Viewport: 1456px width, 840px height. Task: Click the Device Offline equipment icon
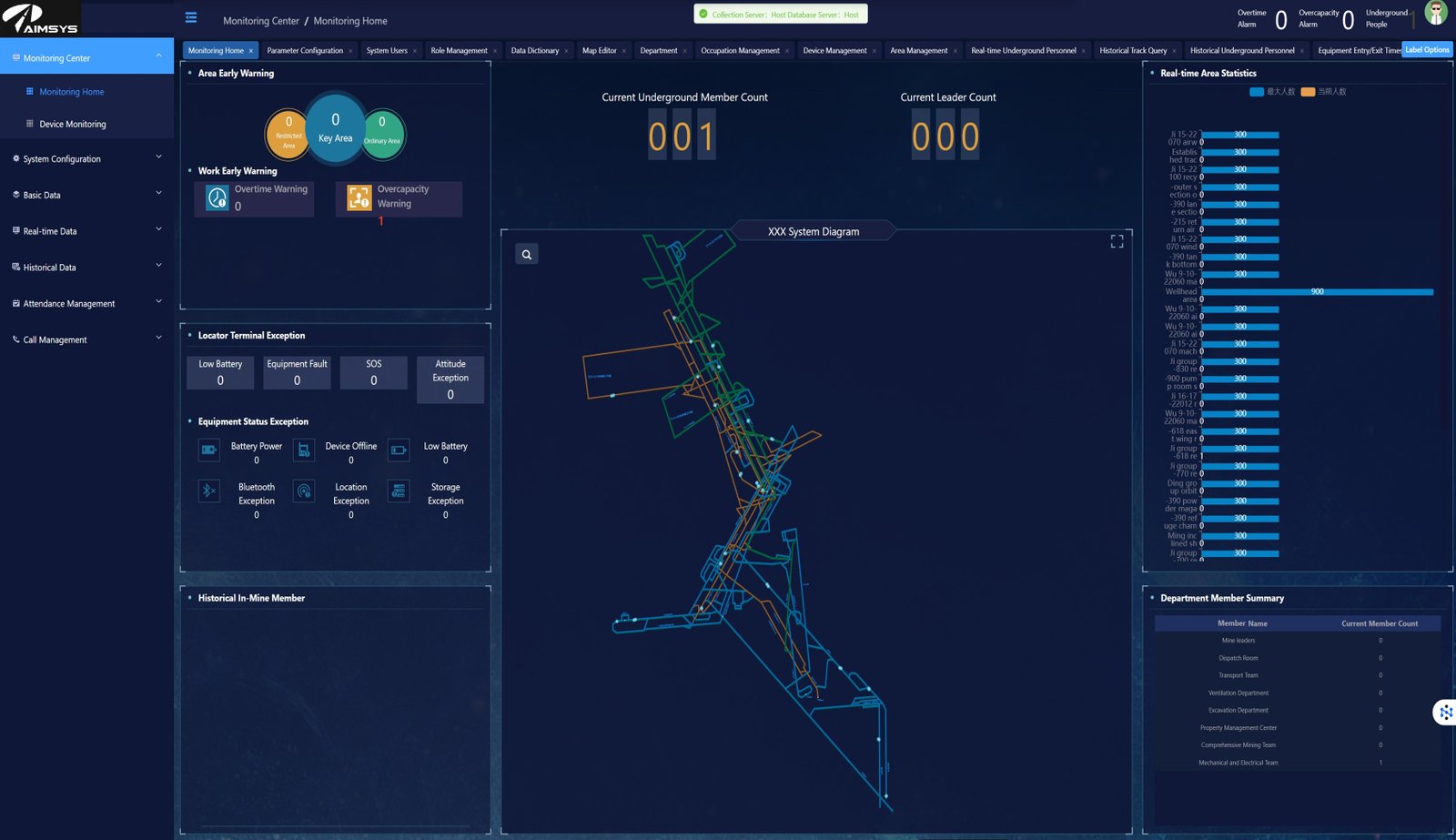pos(303,450)
